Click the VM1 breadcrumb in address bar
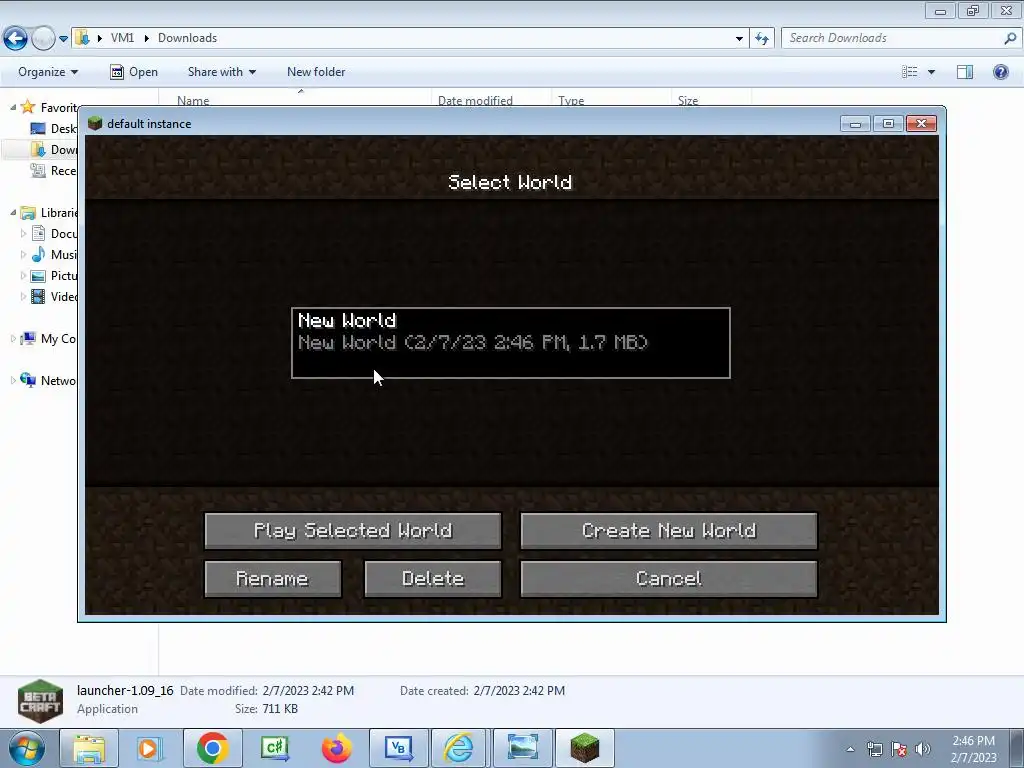Image resolution: width=1024 pixels, height=768 pixels. (122, 38)
